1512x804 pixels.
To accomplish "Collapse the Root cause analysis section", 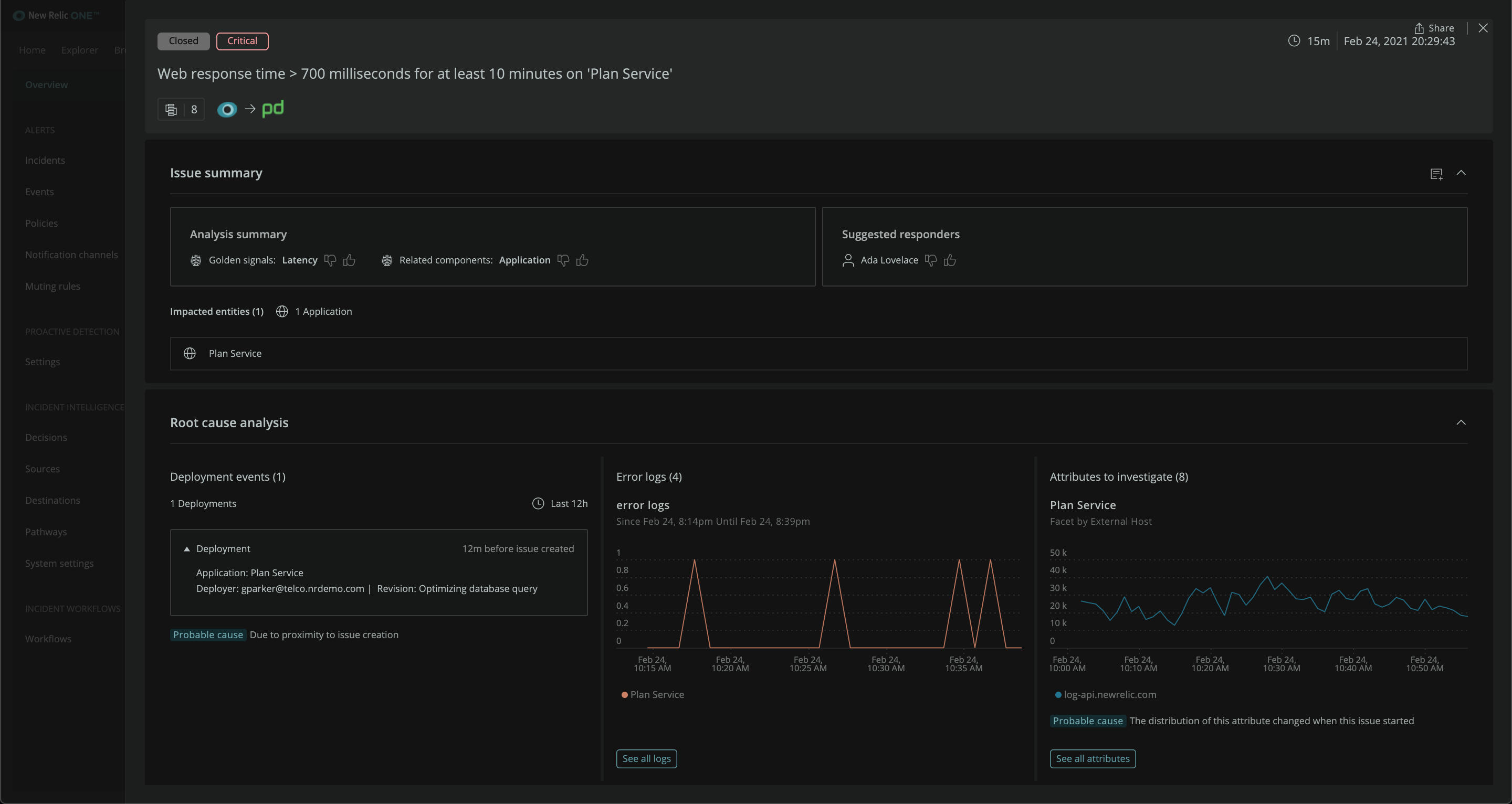I will pos(1461,422).
